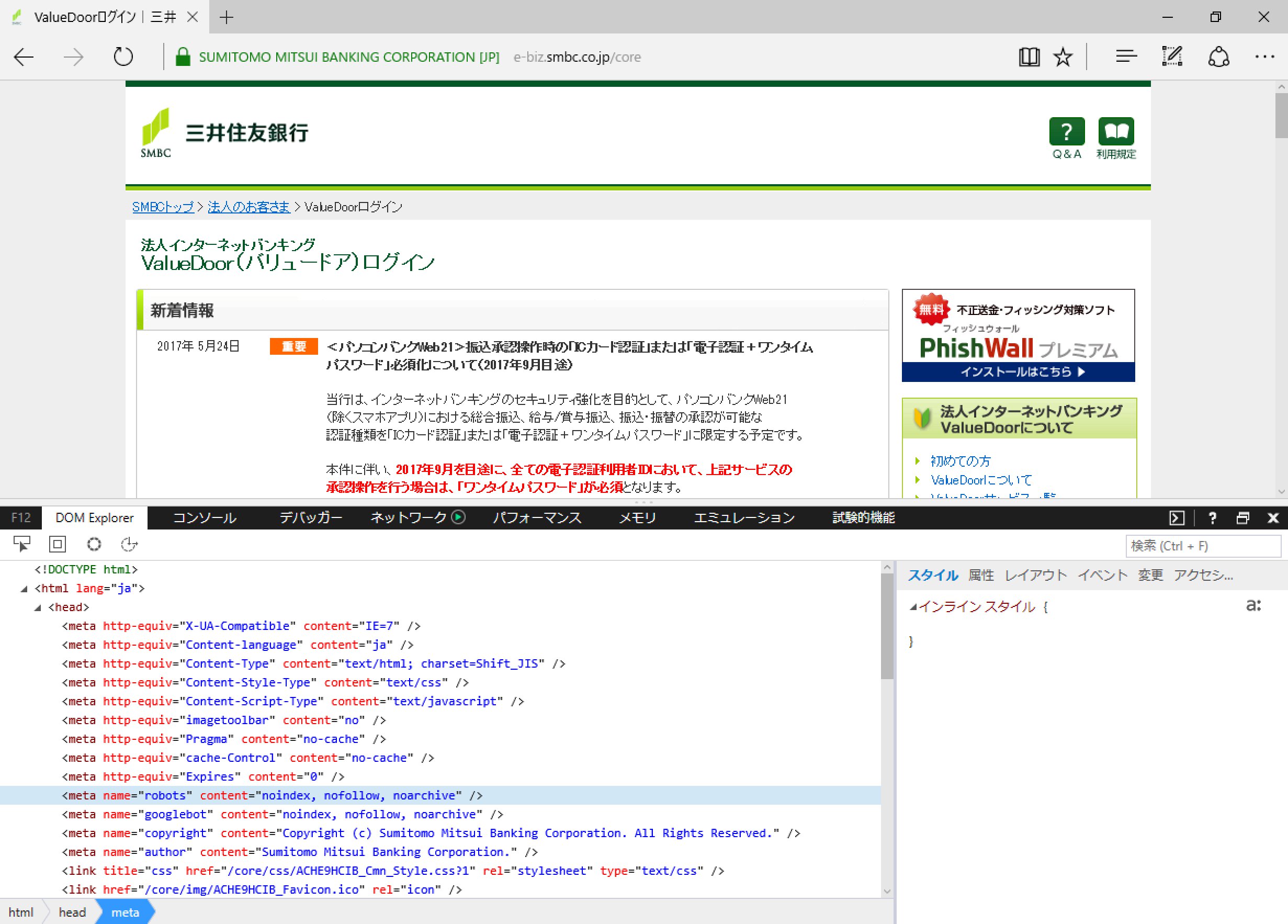Click the DOM refresh tree icon
The image size is (1288, 924).
coord(129,545)
